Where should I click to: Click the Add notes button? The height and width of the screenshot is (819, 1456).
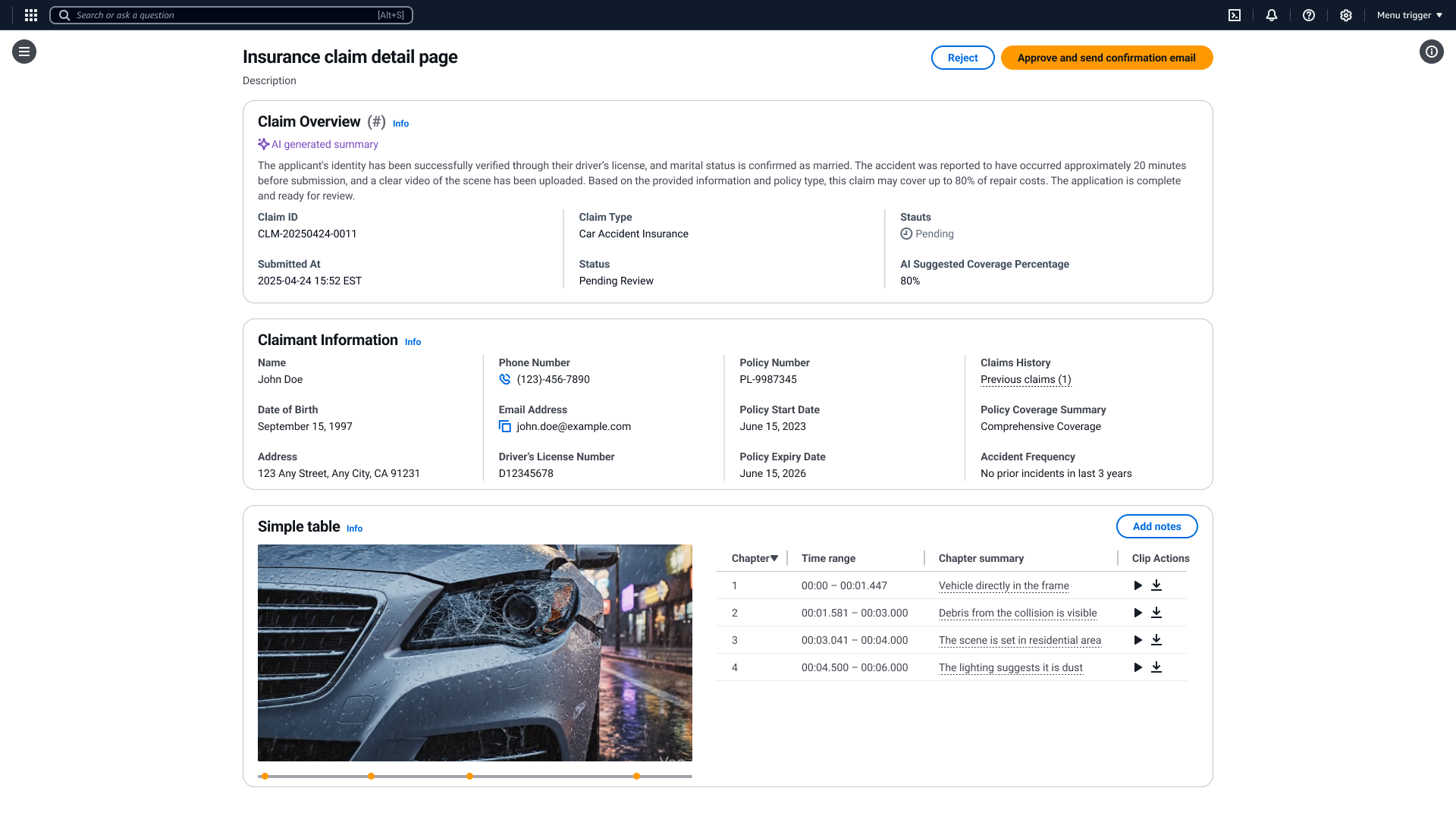(x=1156, y=526)
